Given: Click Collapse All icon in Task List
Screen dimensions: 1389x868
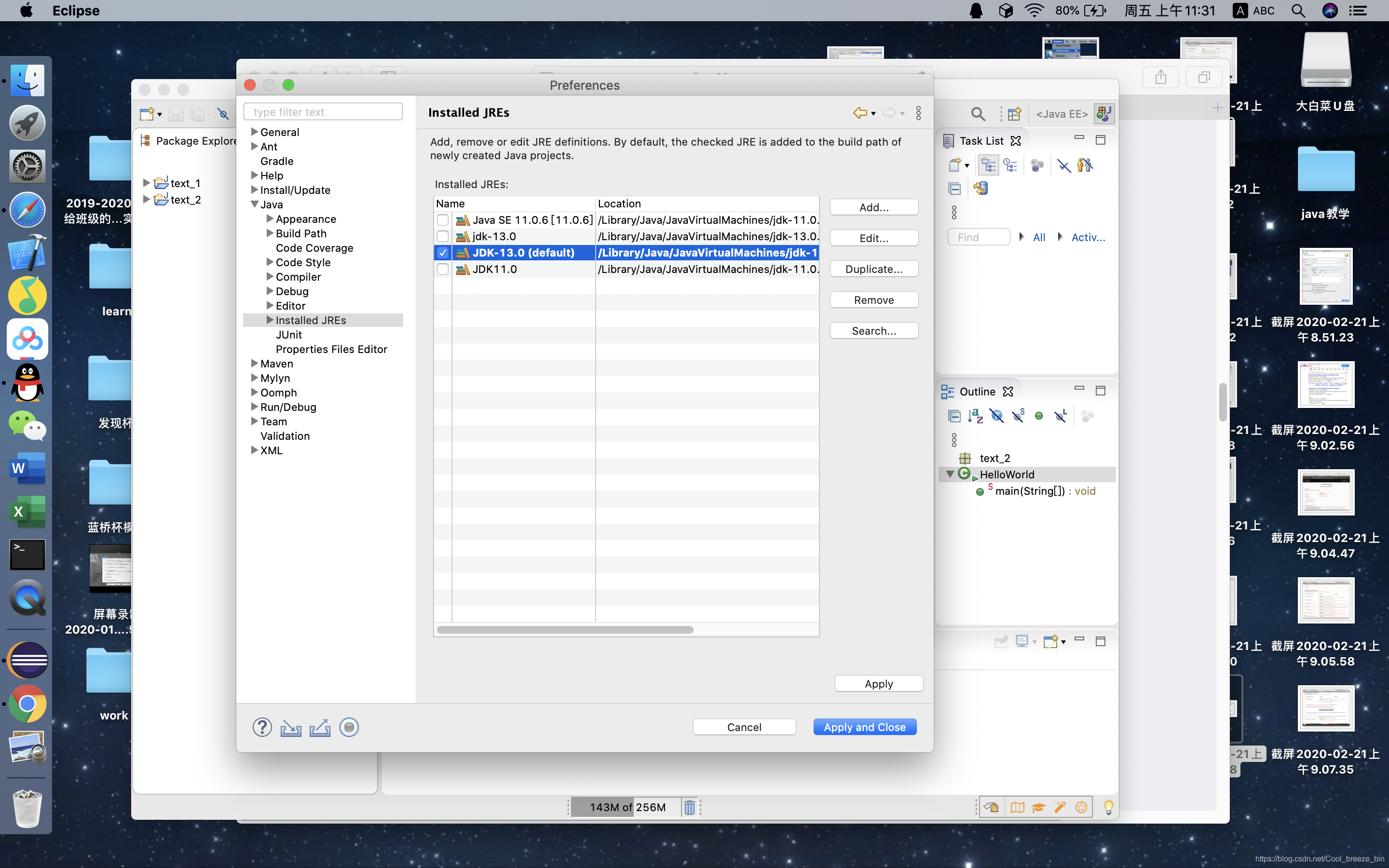Looking at the screenshot, I should 954,188.
